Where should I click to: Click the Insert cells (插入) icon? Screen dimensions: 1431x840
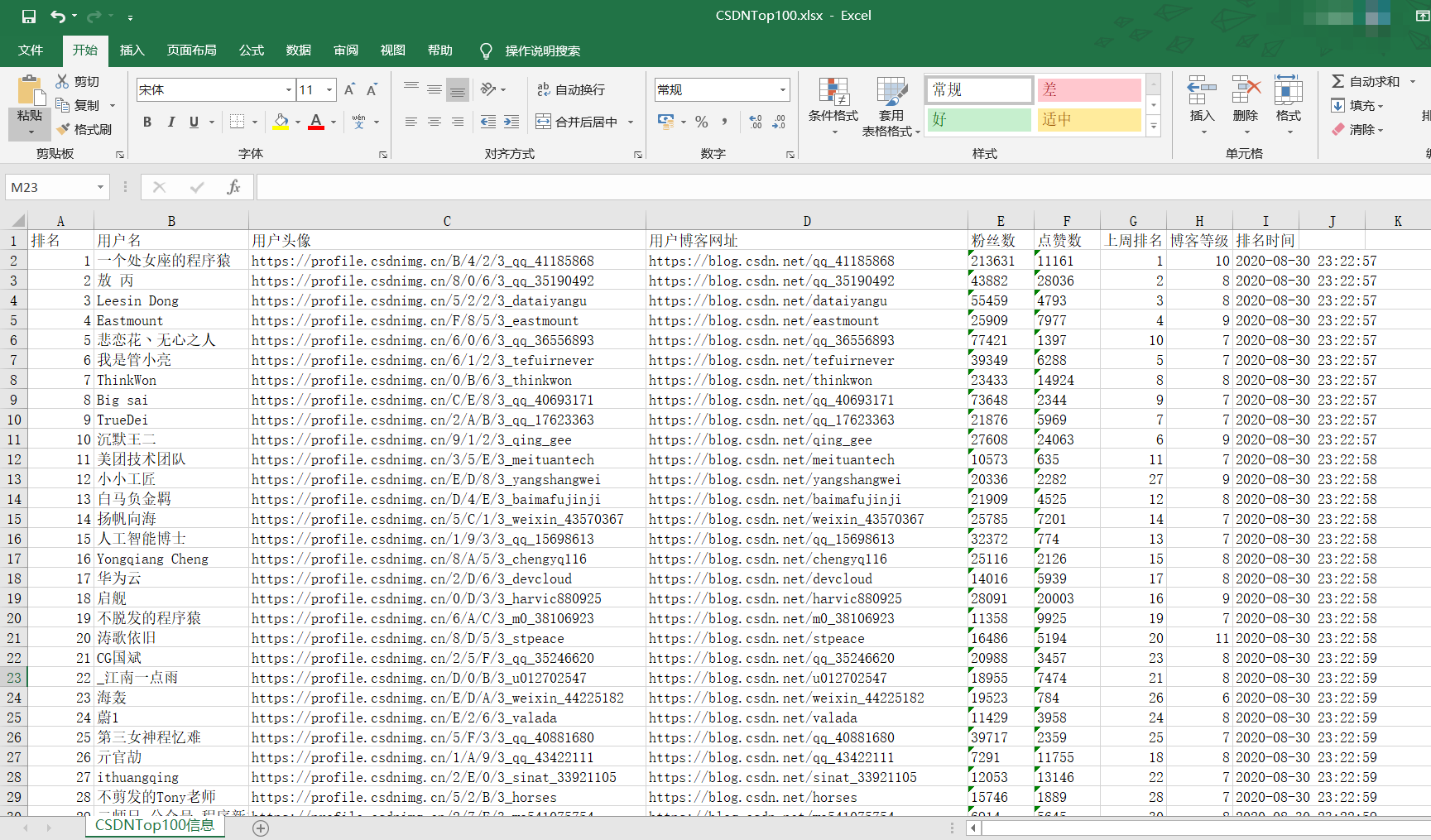1202,90
